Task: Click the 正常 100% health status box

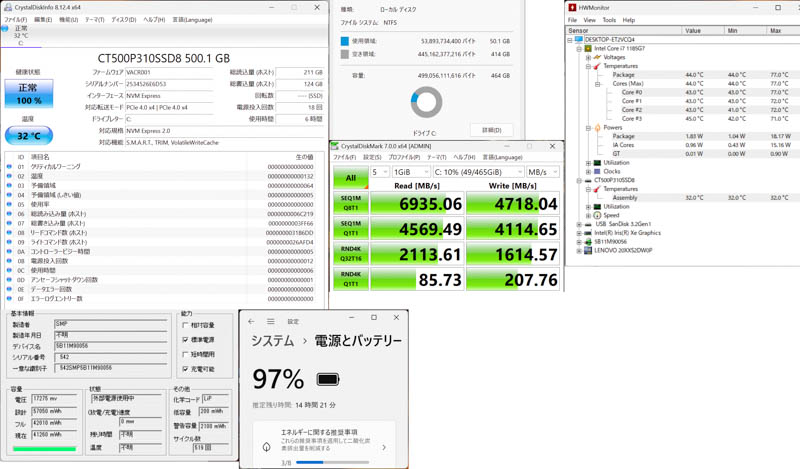Action: [x=29, y=95]
